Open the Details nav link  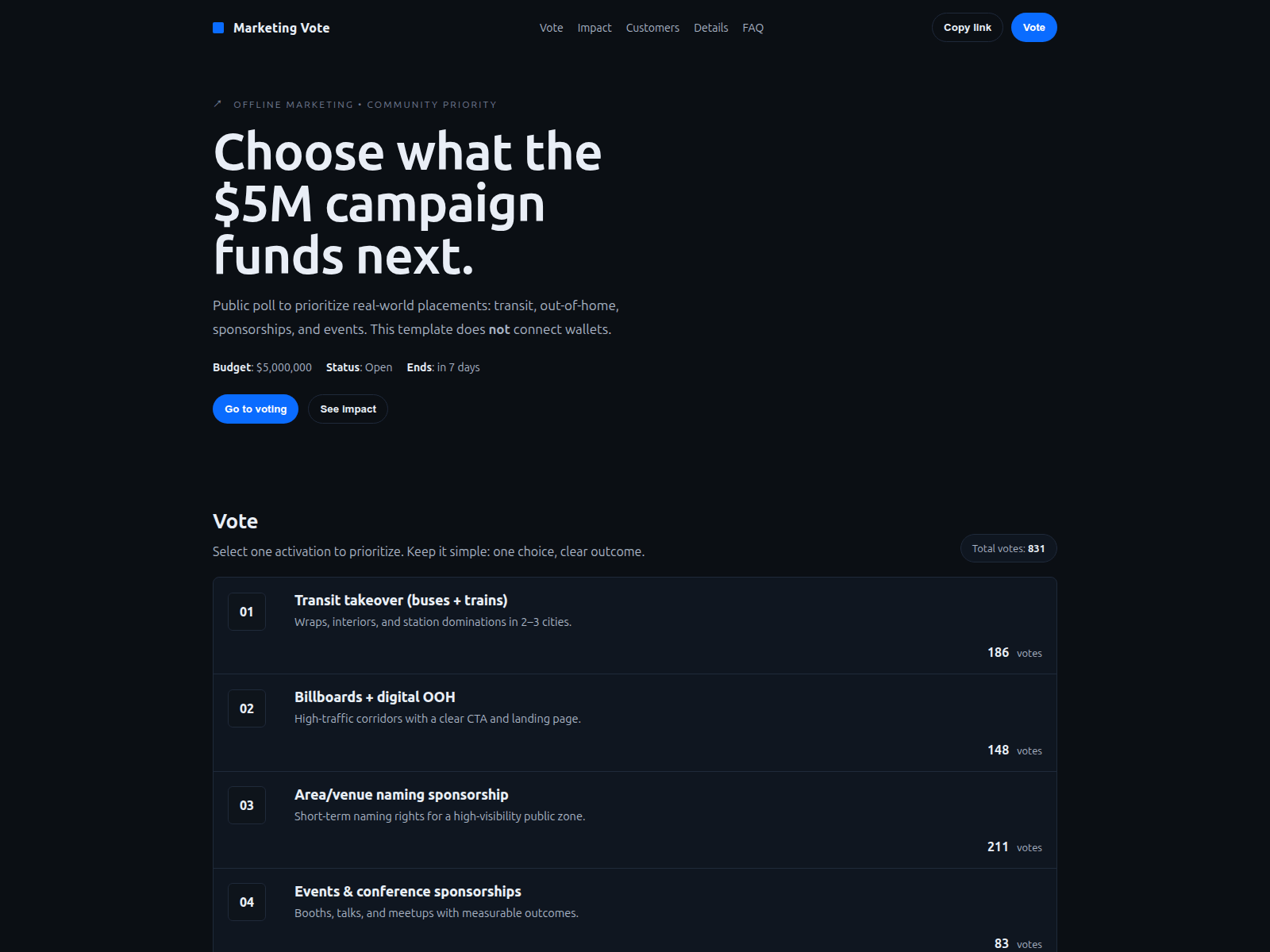pyautogui.click(x=710, y=28)
